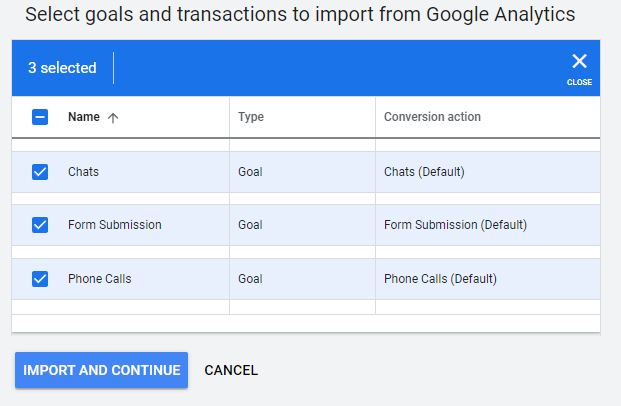Click the X close icon
The height and width of the screenshot is (406, 621).
(579, 61)
